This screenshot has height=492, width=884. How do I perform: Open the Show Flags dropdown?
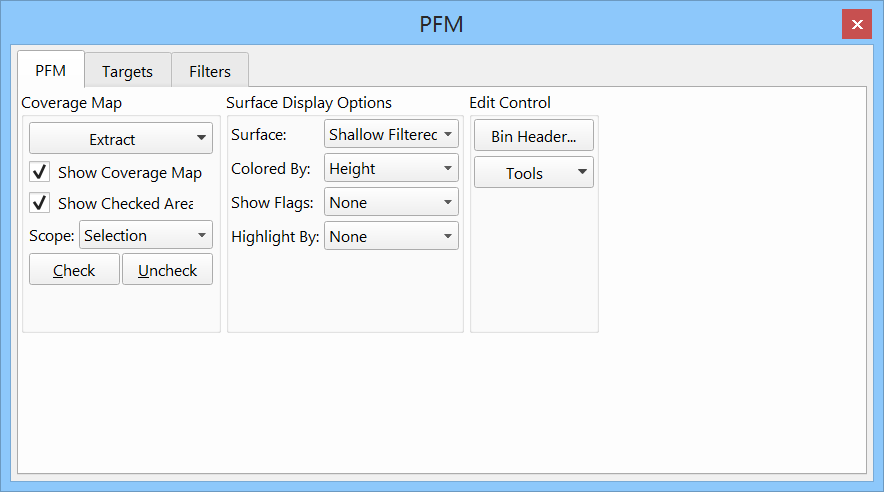391,203
